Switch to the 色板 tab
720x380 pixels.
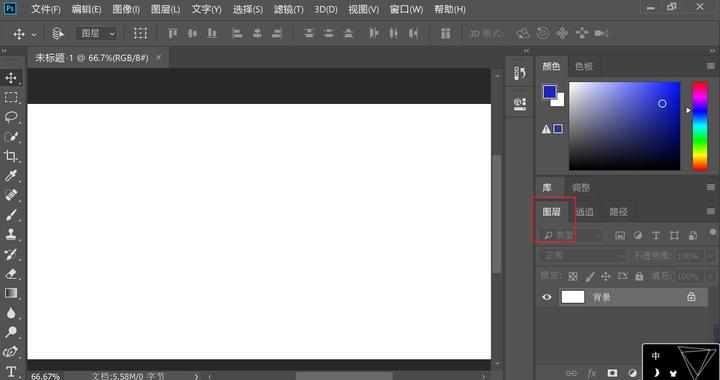[x=584, y=67]
